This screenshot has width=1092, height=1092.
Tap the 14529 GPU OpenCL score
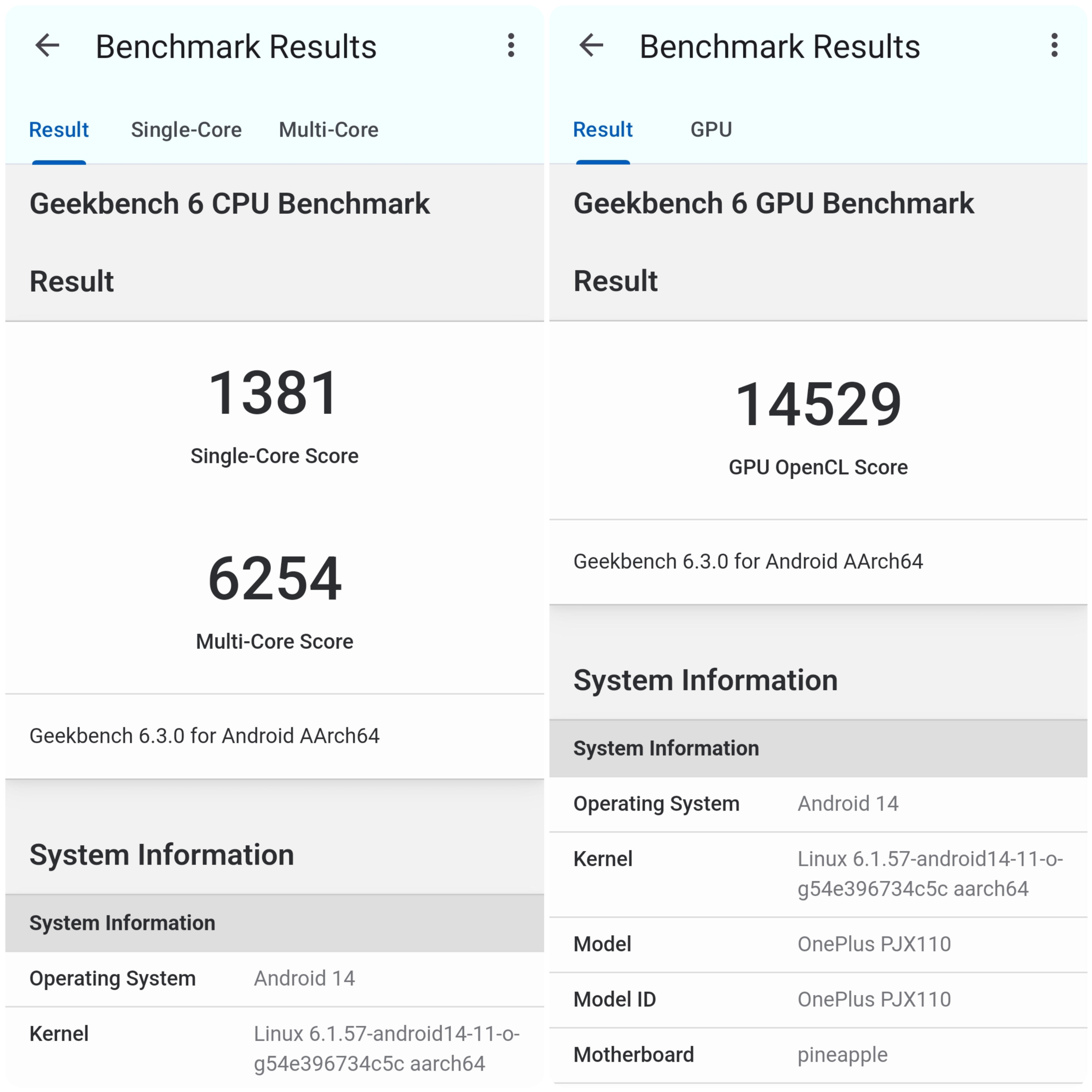click(x=818, y=405)
